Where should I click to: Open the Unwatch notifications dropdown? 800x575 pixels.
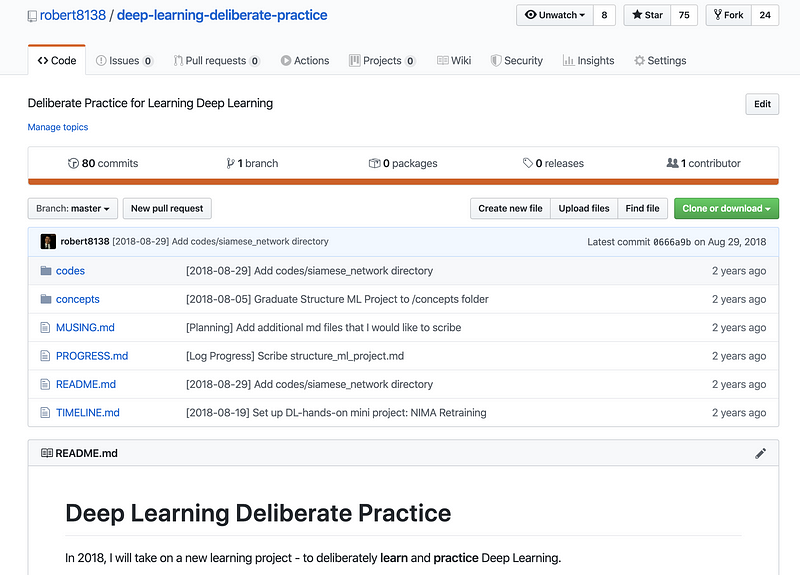[555, 15]
